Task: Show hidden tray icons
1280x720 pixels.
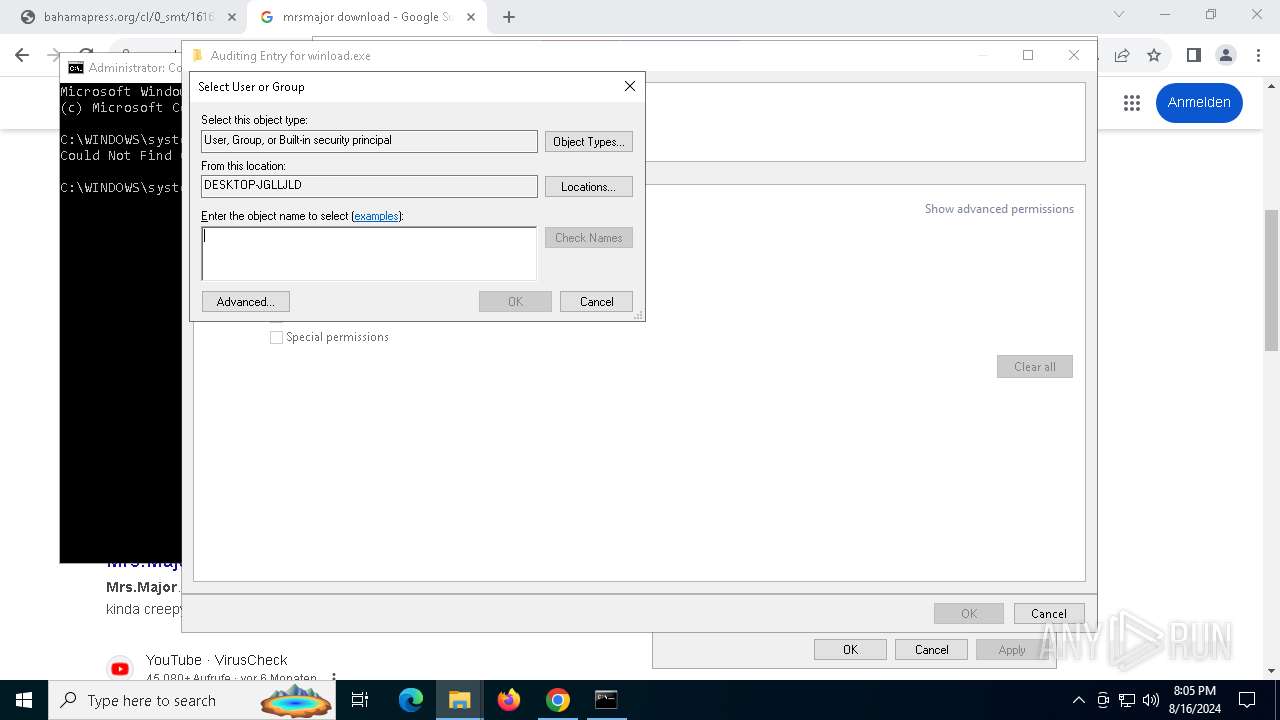Action: [1078, 700]
